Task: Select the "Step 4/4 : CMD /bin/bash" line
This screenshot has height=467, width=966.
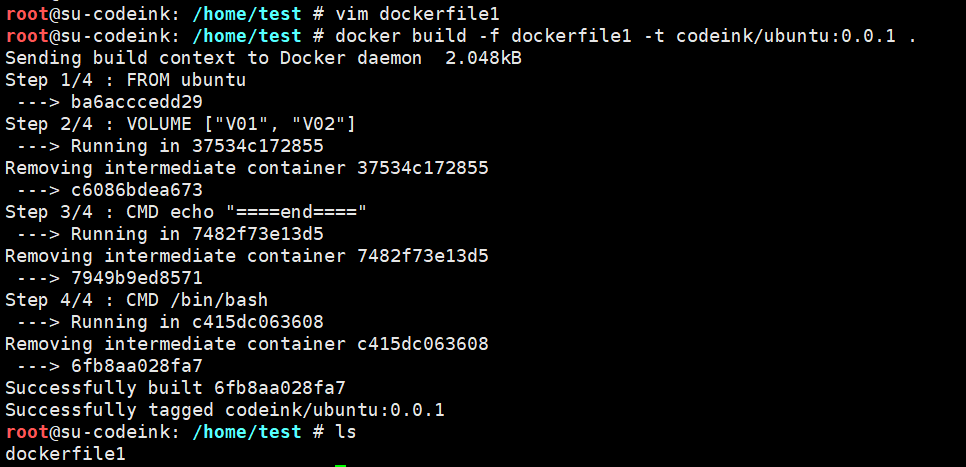Action: click(137, 300)
